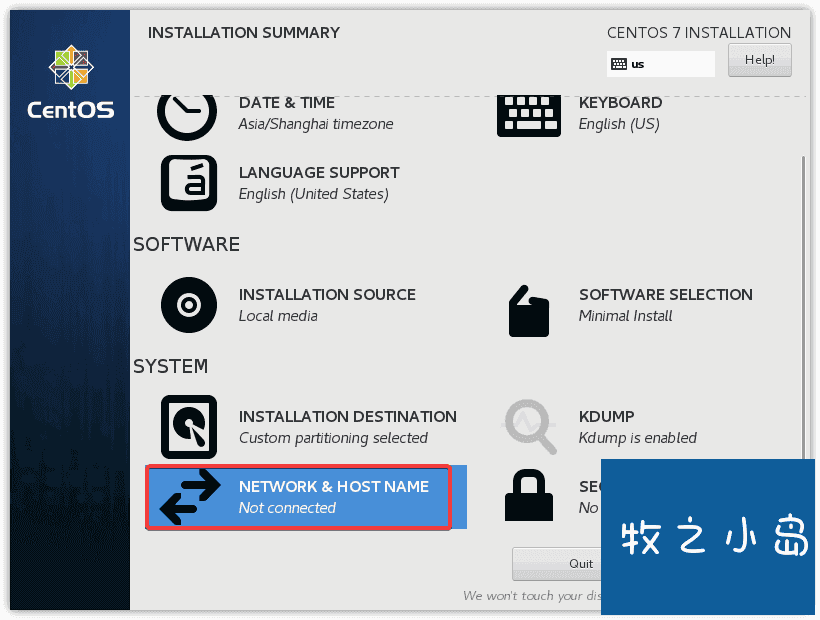Open the Security Policy padlock icon
This screenshot has height=620, width=820.
point(529,496)
